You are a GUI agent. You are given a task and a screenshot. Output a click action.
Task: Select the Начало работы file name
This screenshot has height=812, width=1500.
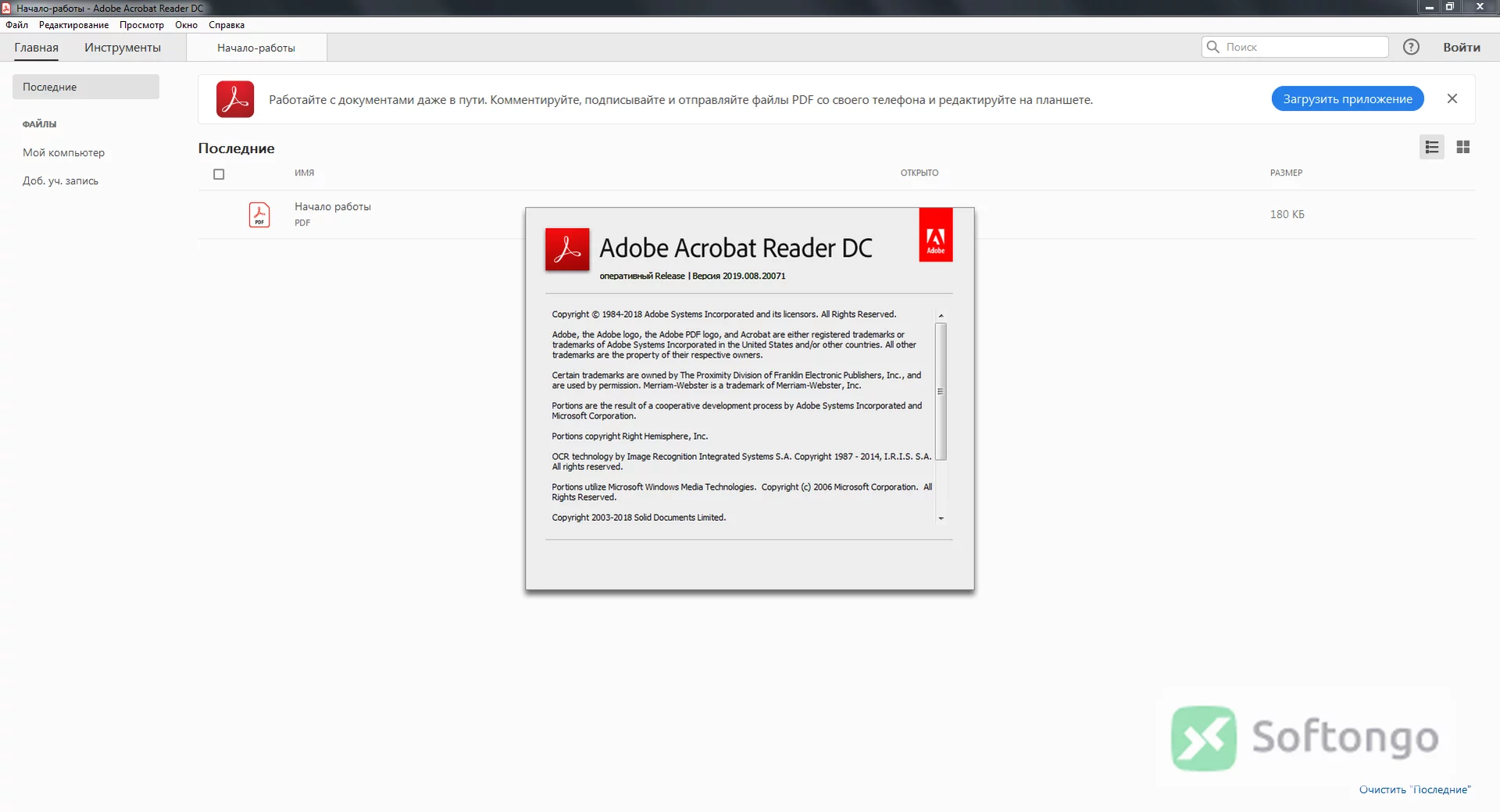[333, 206]
